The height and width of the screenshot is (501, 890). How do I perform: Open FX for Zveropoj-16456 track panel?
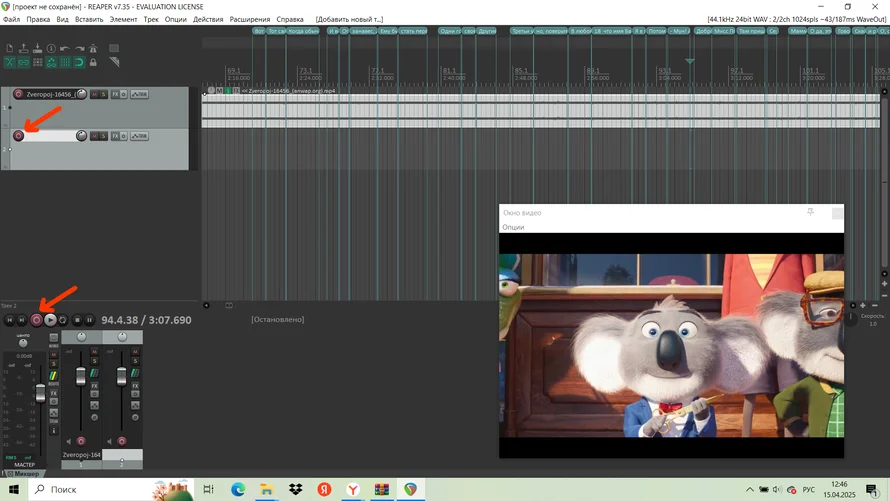(115, 94)
